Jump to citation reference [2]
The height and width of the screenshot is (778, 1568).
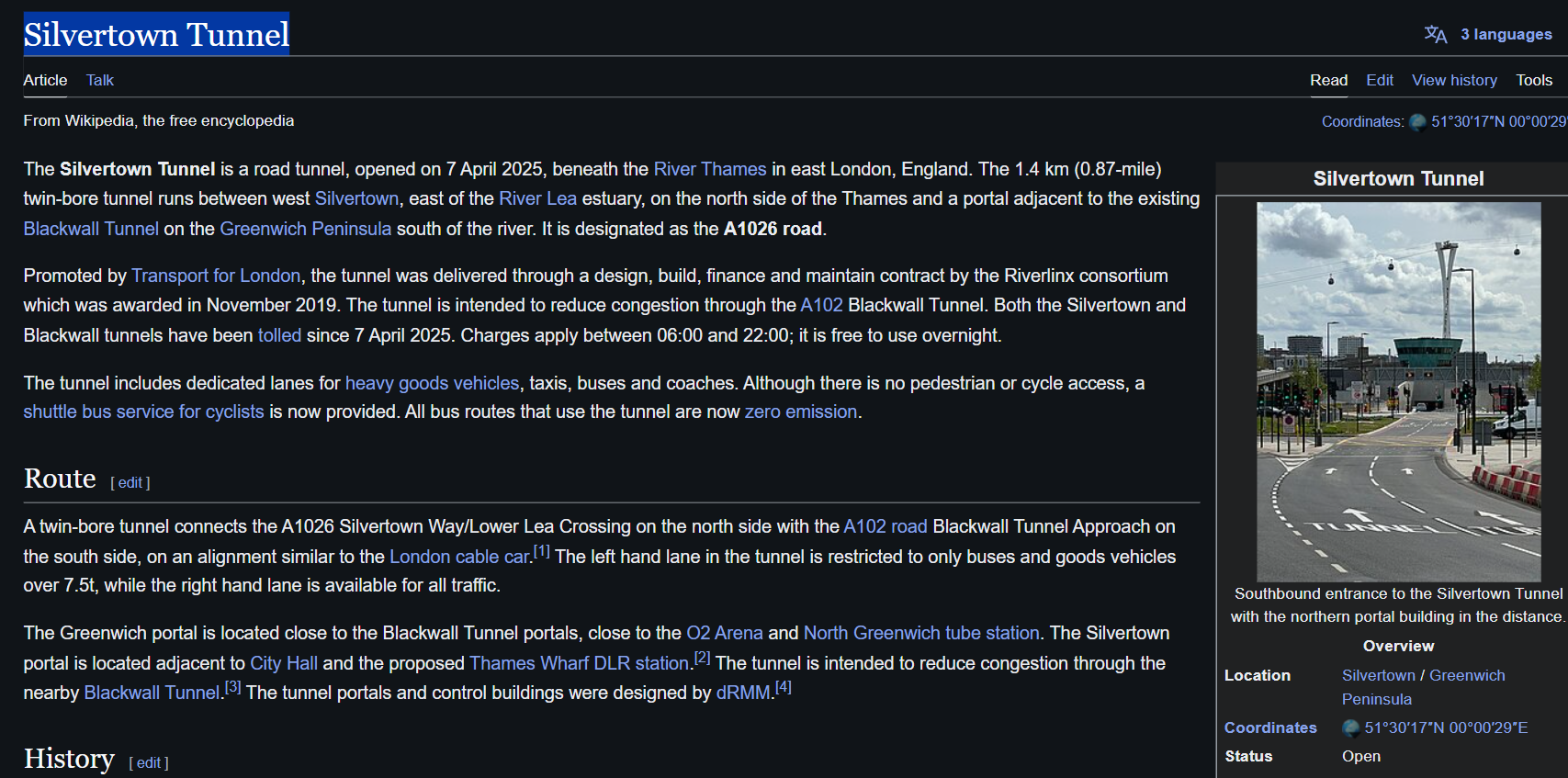pyautogui.click(x=702, y=658)
